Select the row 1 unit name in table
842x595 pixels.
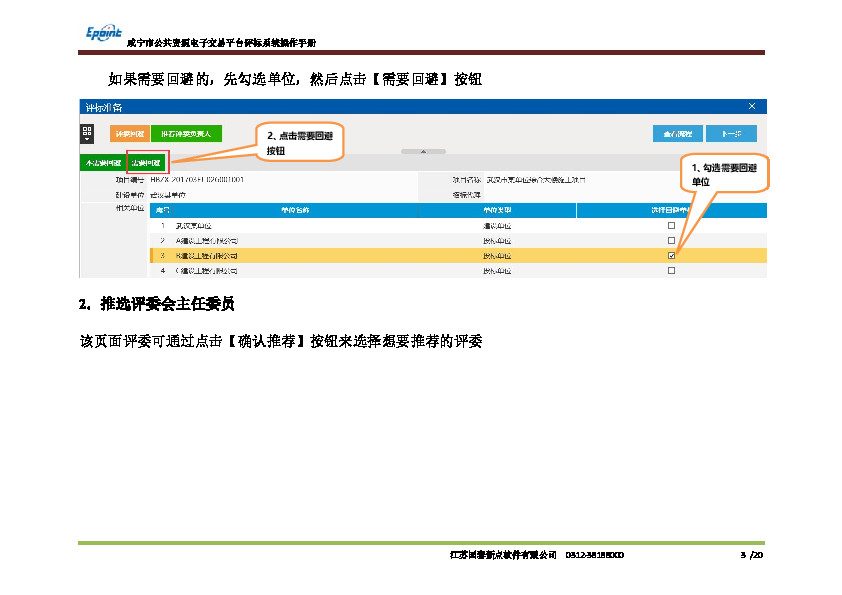[193, 227]
